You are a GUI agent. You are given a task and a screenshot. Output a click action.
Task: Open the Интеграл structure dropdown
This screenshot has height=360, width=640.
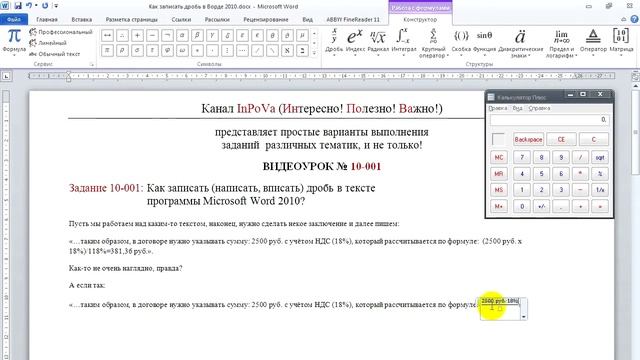404,42
